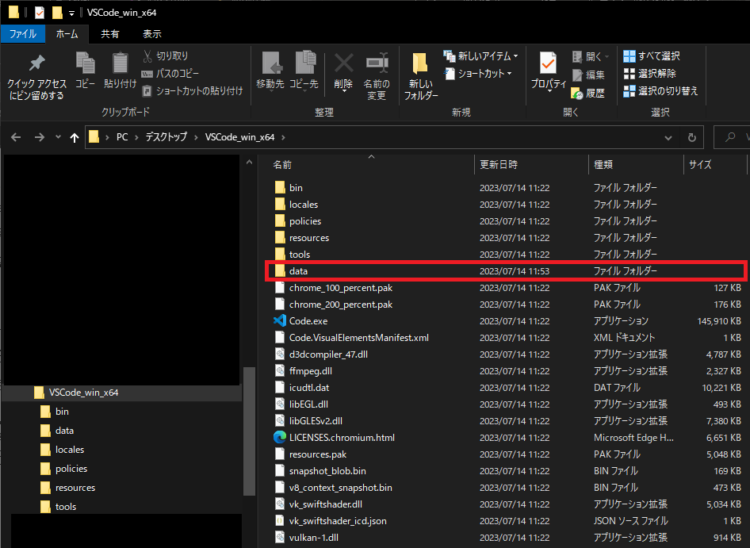Click Invert Selection (選択の切り替え)

coord(661,91)
